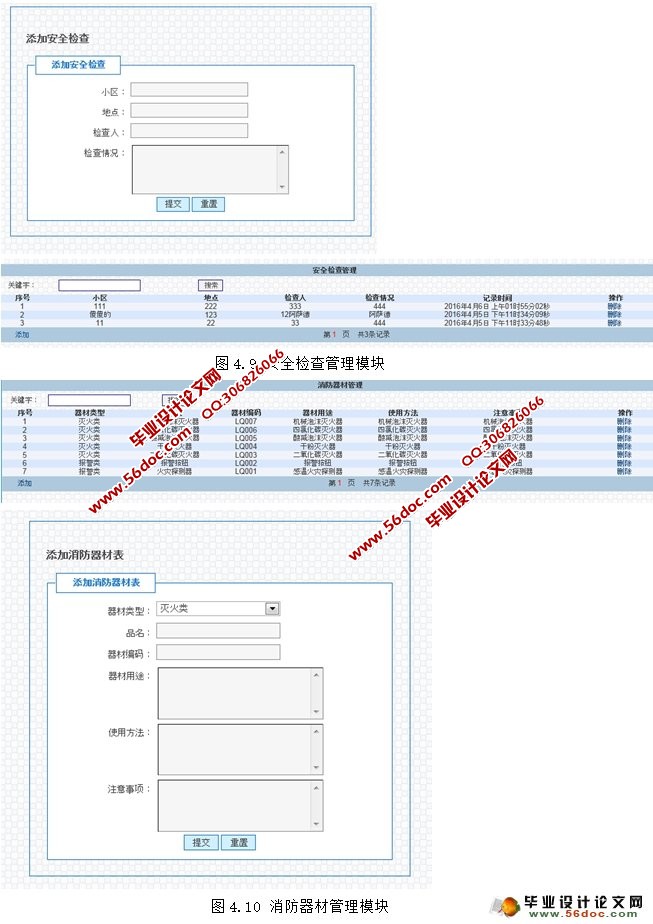
Task: Click the '共7条记录' pagination text
Action: (x=379, y=483)
